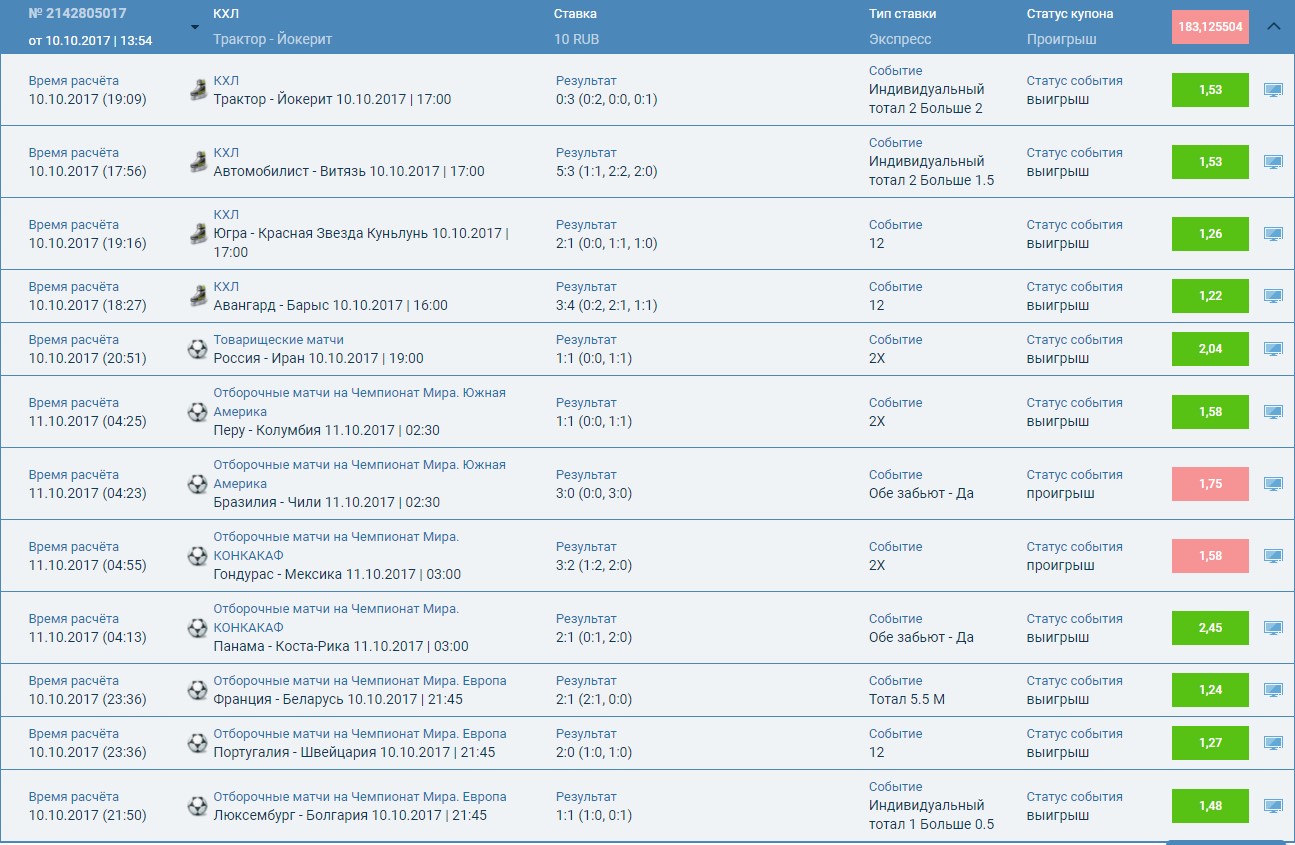Click the total coefficient 183,125504
The height and width of the screenshot is (845, 1295).
click(1210, 27)
